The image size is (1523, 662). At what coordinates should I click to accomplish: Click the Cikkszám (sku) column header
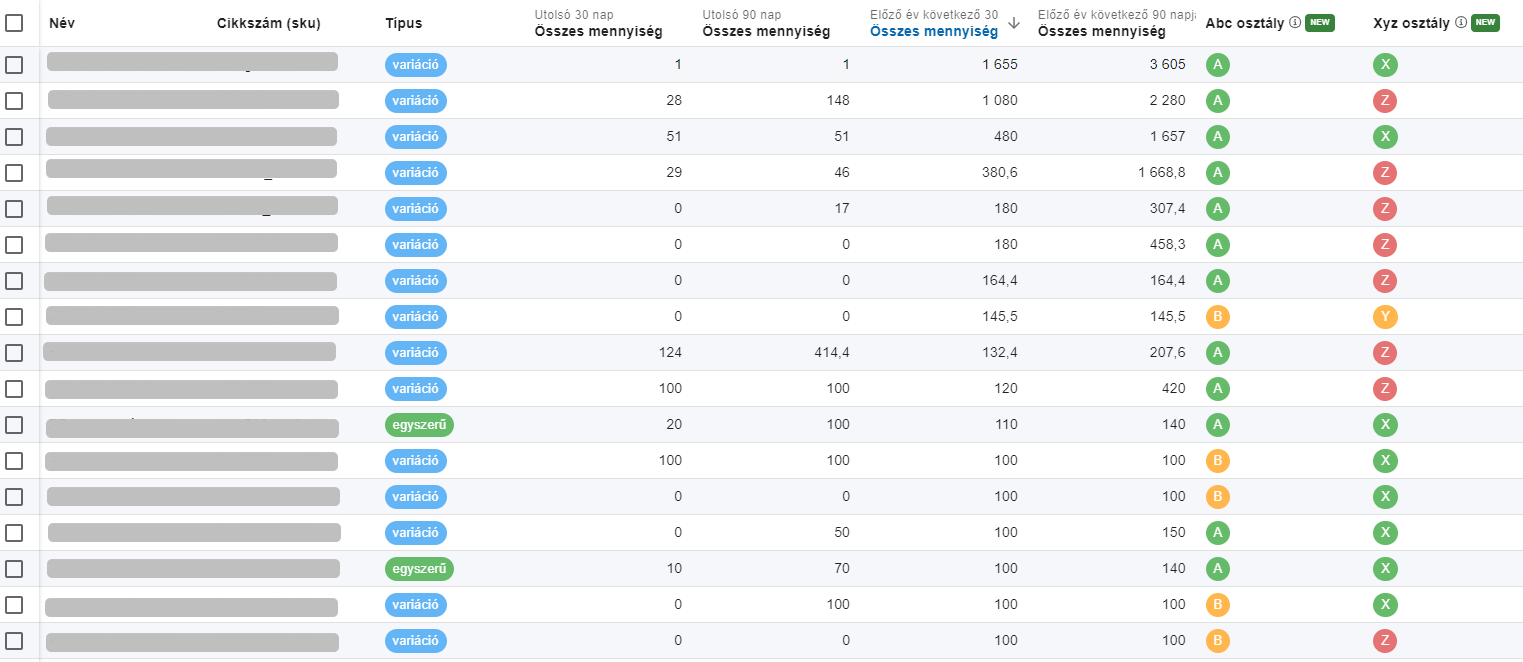click(x=269, y=23)
